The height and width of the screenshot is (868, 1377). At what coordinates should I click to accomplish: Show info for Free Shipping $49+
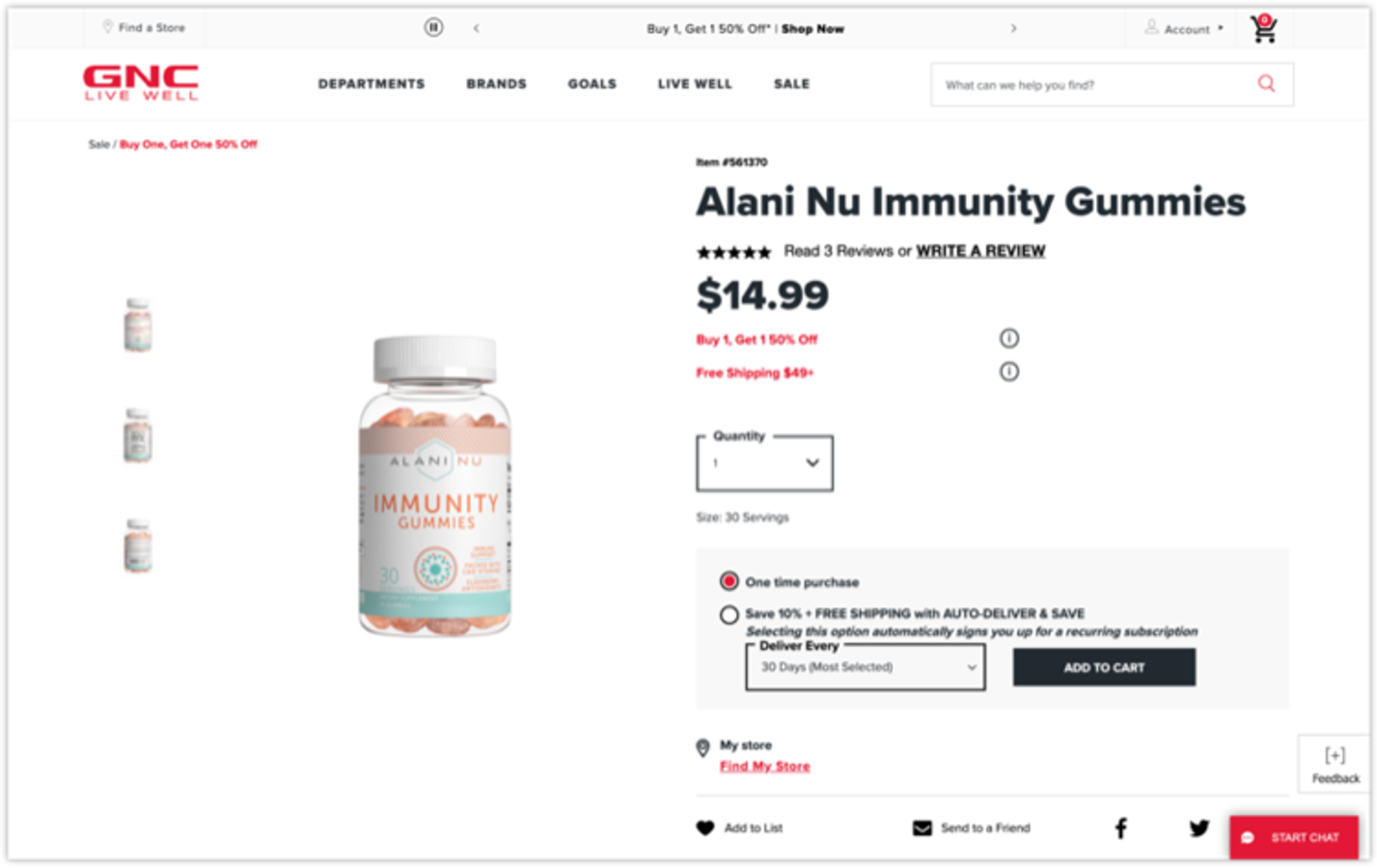coord(1009,372)
